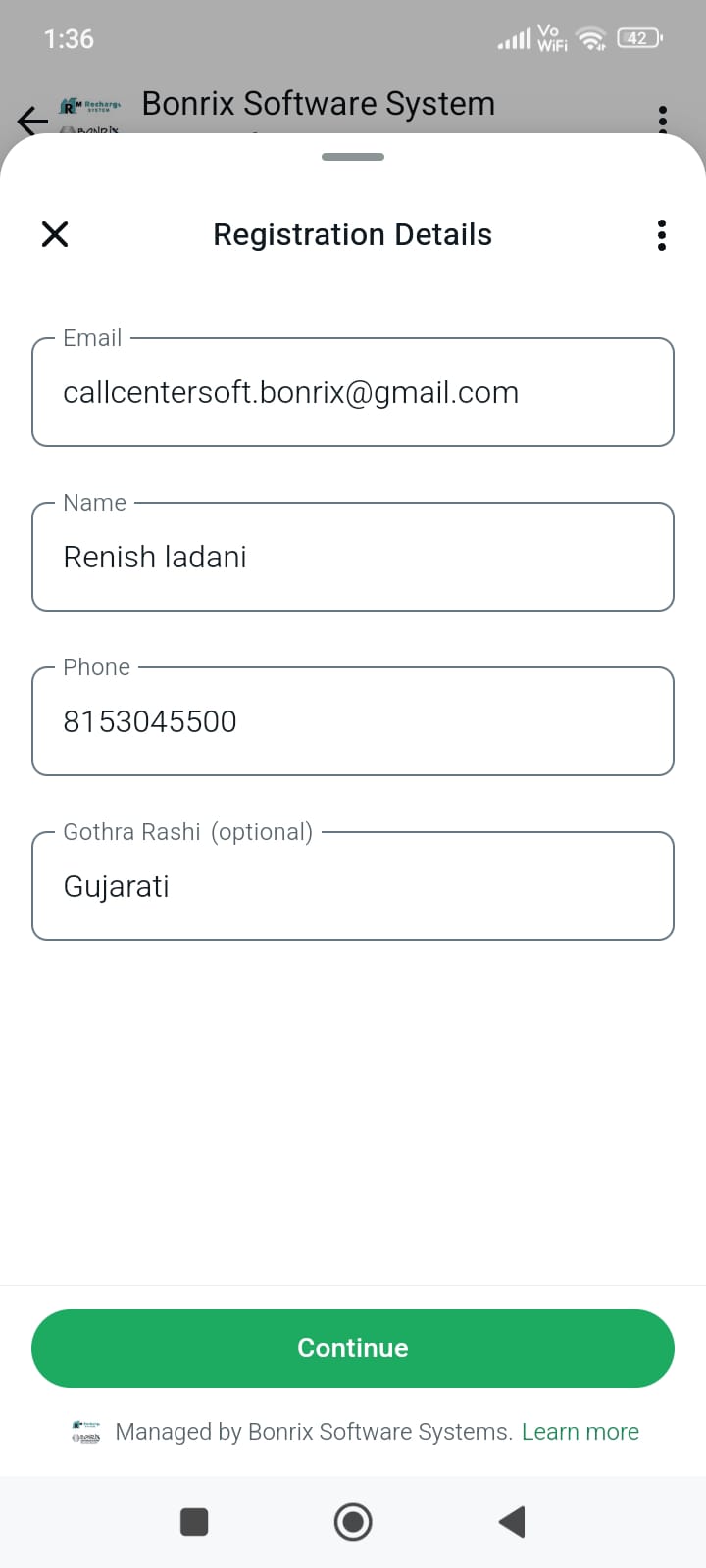Focus the Email input field
Viewport: 706px width, 1568px height.
(x=353, y=392)
